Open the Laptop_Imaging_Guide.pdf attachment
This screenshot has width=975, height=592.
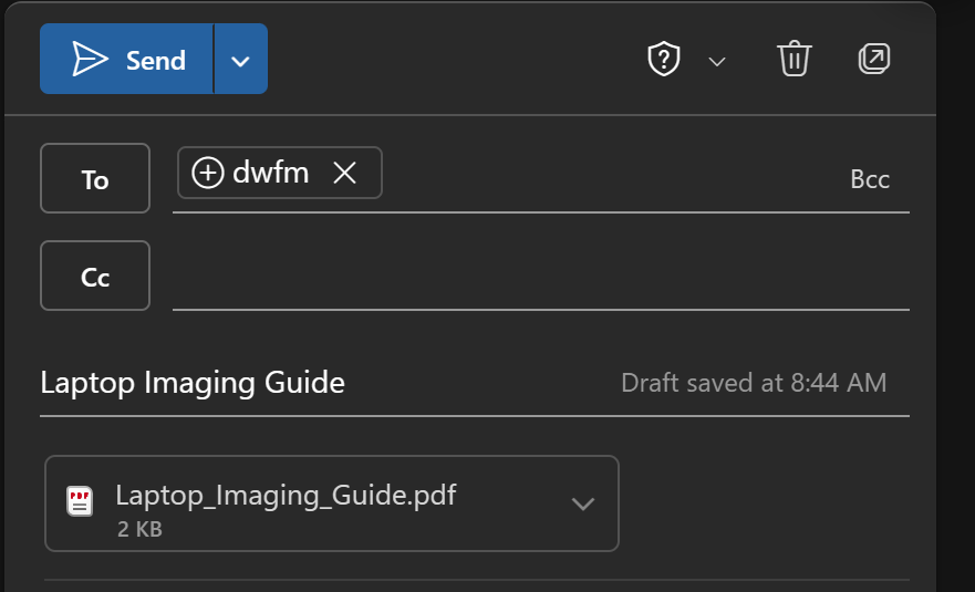pos(285,495)
